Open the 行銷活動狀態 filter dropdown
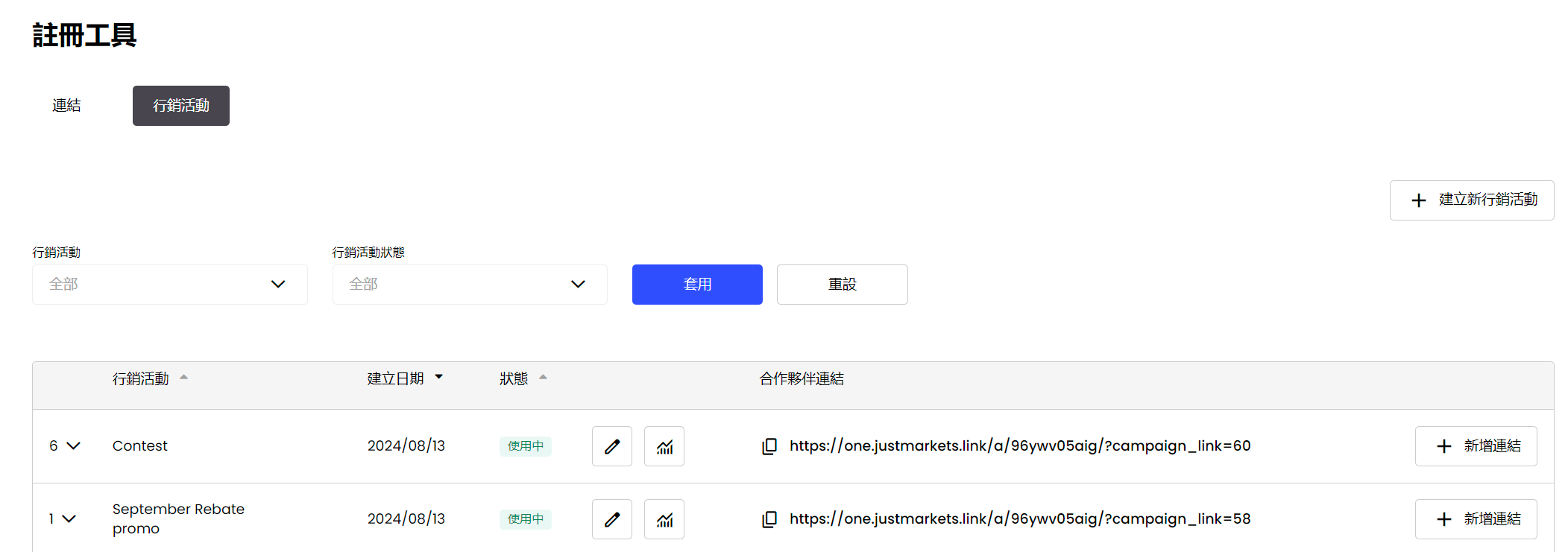This screenshot has width=1568, height=552. pos(470,285)
